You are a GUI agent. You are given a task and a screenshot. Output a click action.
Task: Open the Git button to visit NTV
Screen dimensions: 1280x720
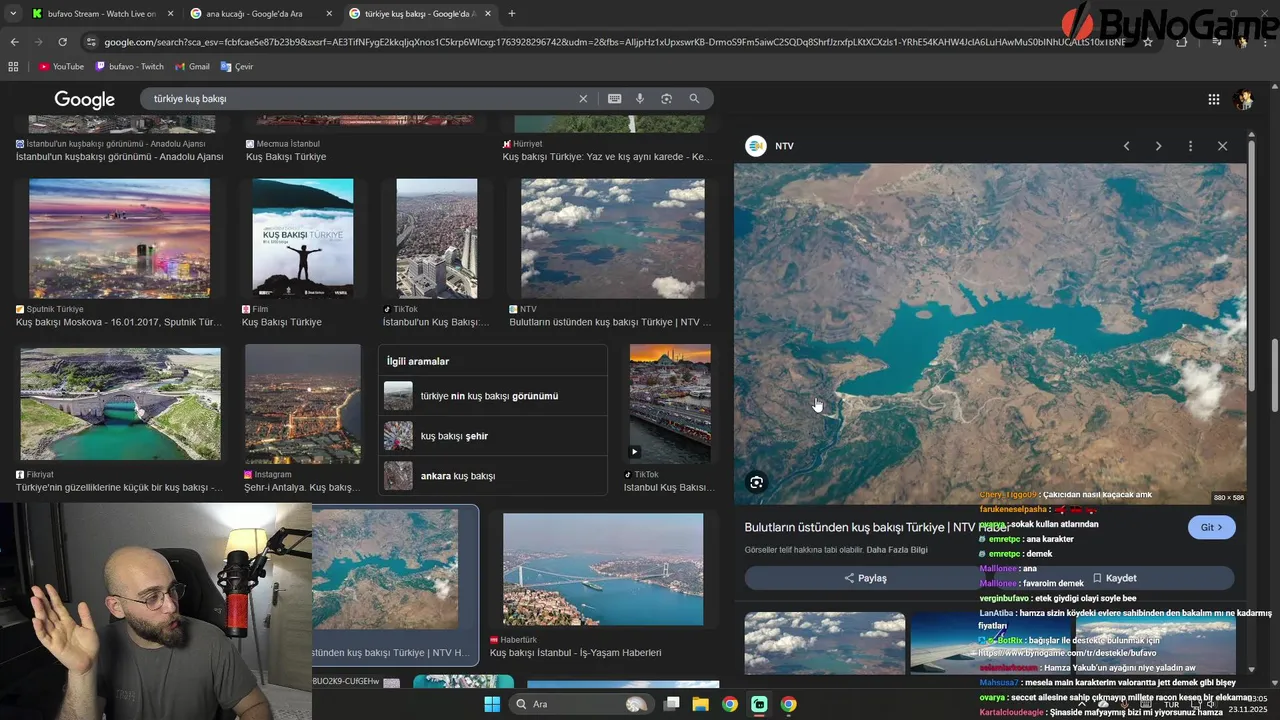point(1212,527)
